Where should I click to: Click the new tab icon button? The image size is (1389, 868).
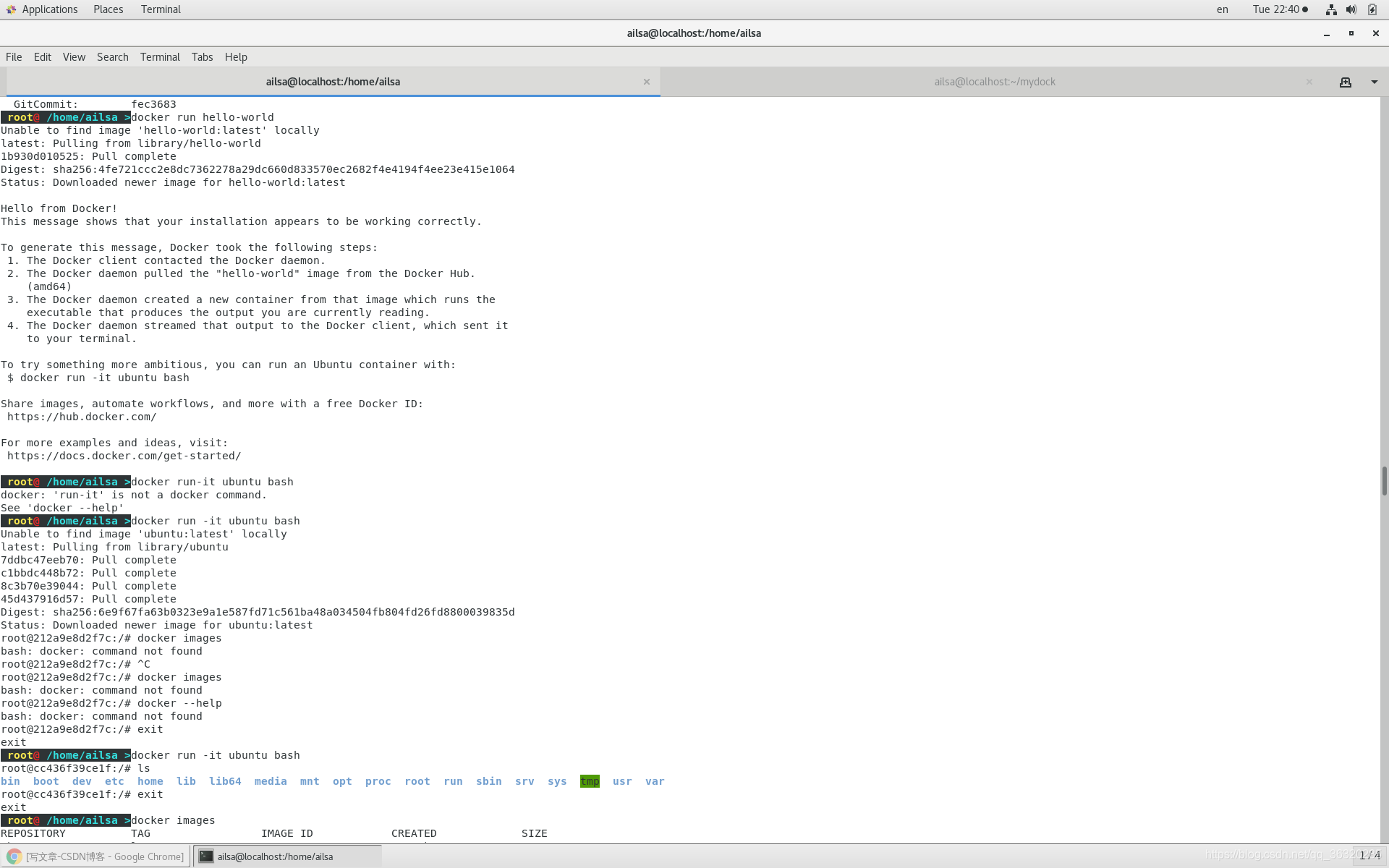(1345, 82)
